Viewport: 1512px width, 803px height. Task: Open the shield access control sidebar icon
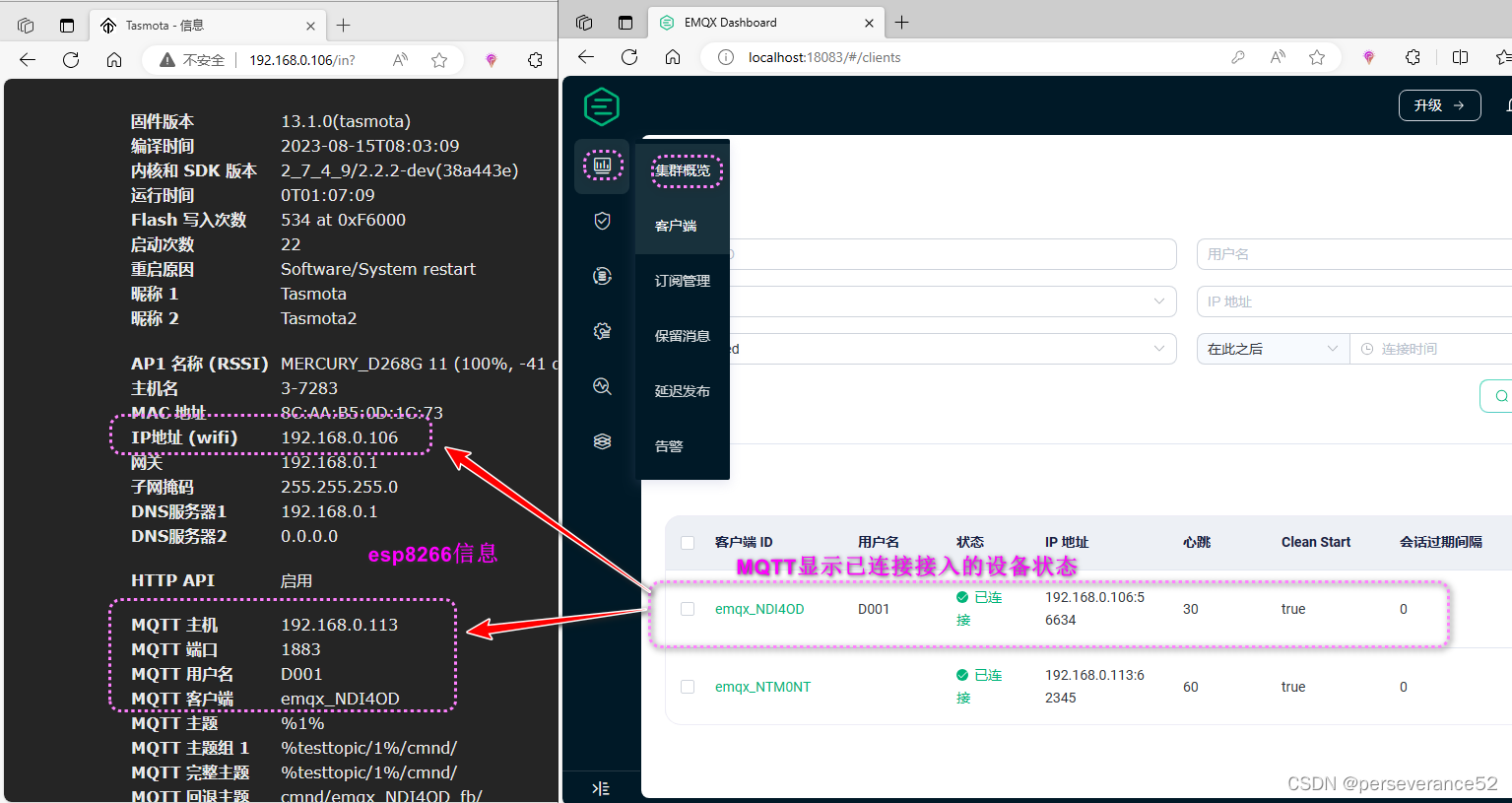point(603,221)
